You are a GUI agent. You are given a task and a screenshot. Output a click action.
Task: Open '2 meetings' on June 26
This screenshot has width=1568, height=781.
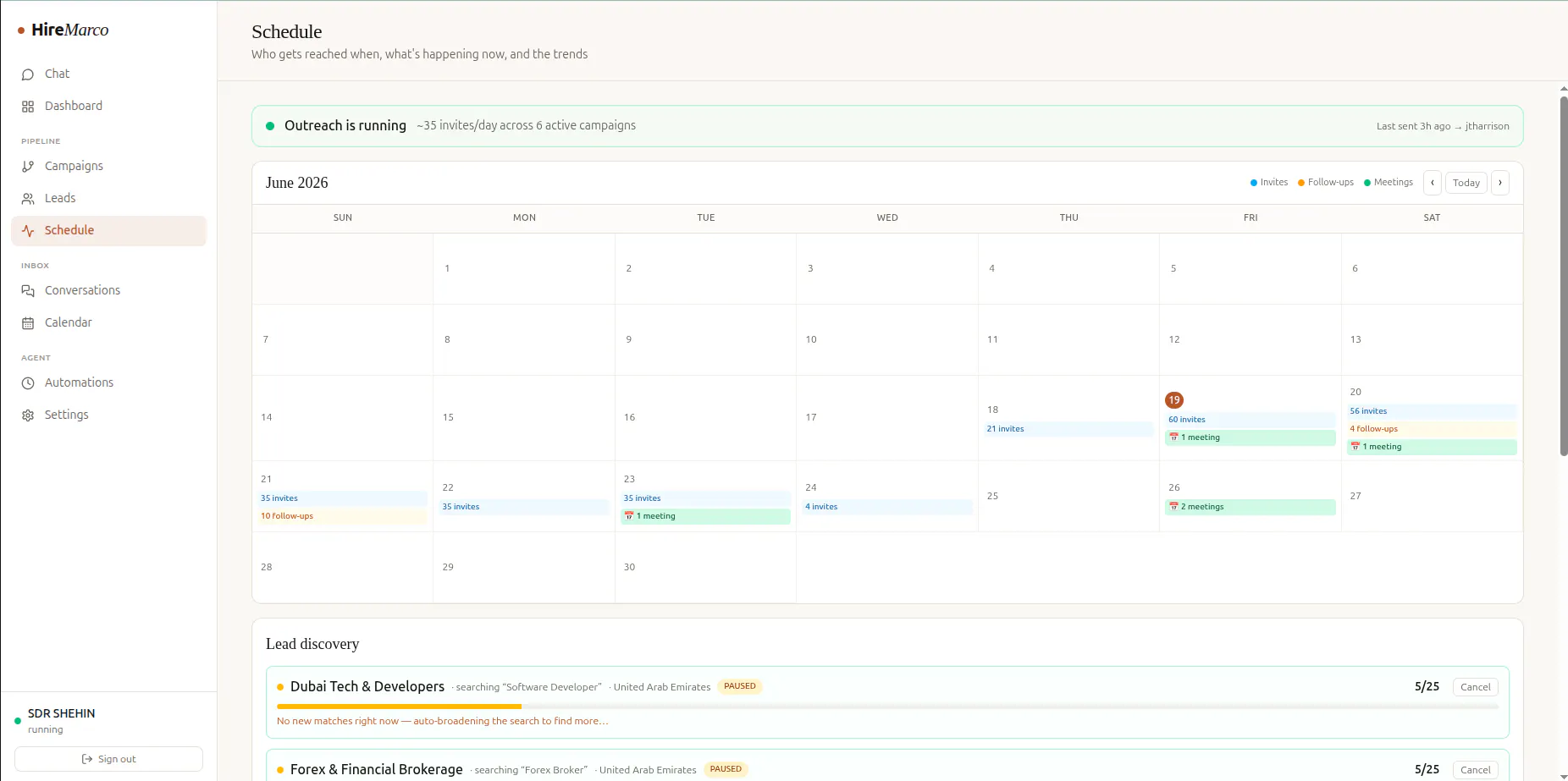(1251, 507)
